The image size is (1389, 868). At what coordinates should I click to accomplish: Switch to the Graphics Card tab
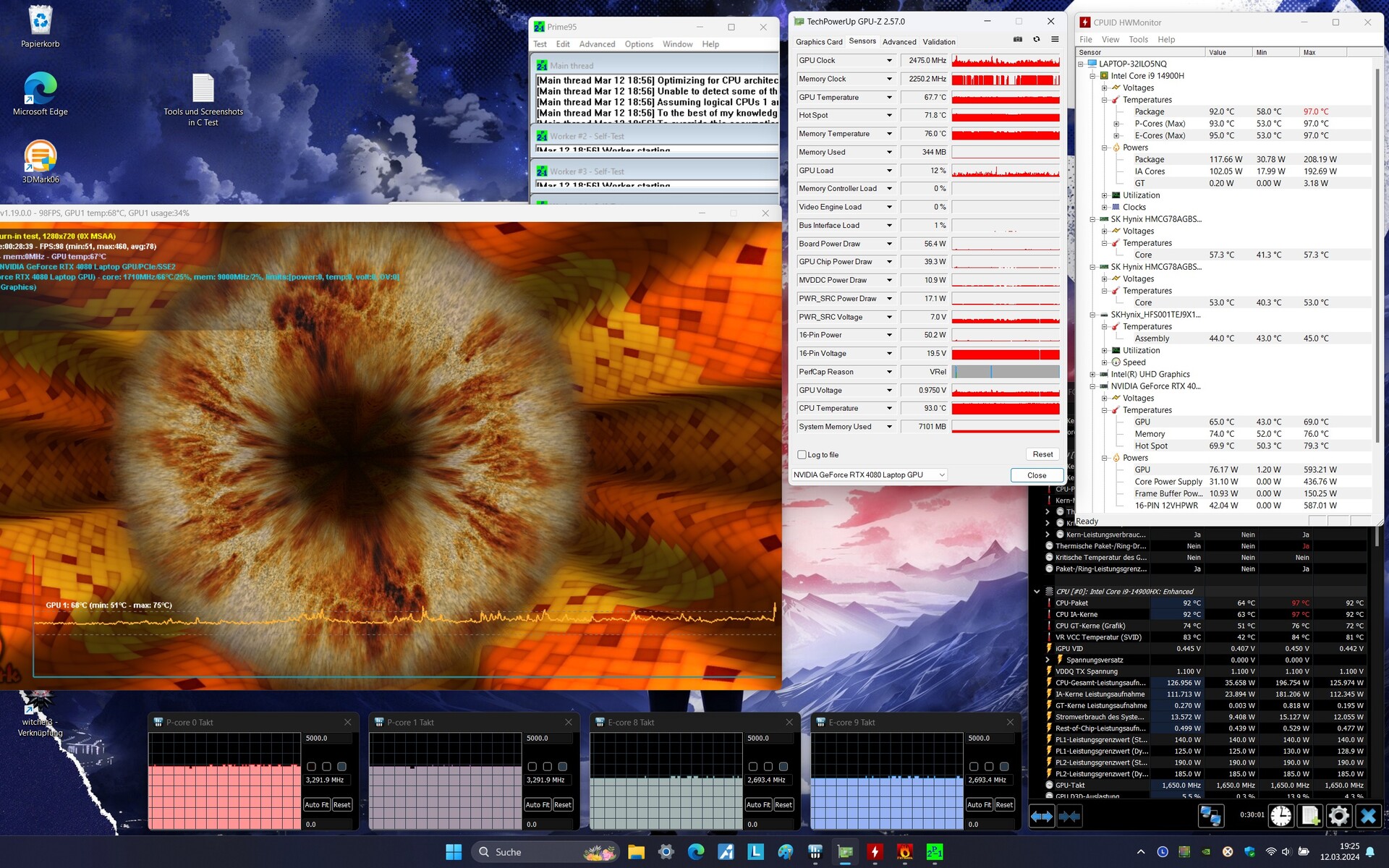(819, 42)
